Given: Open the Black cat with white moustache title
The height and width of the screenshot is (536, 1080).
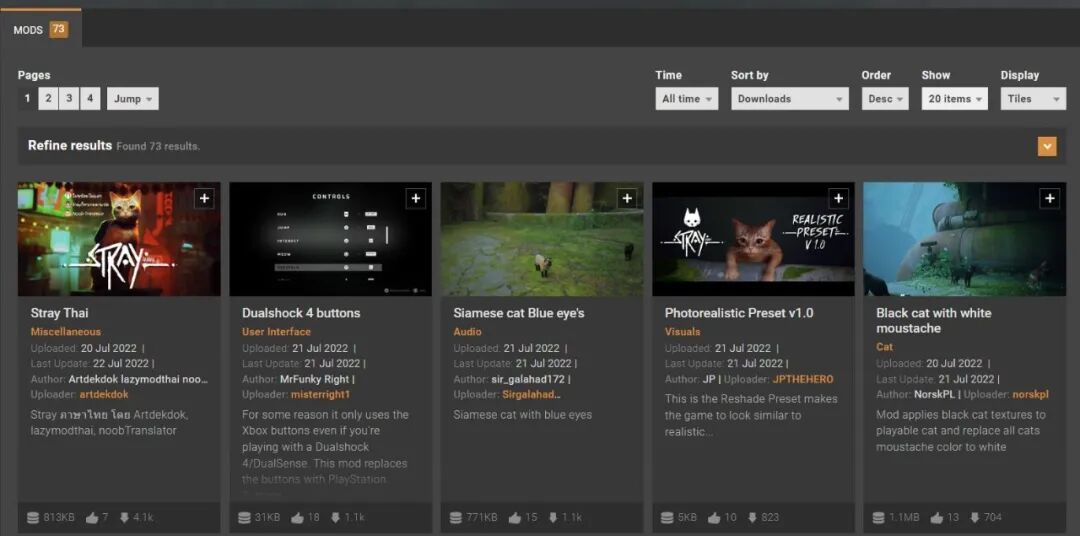Looking at the screenshot, I should pos(934,320).
